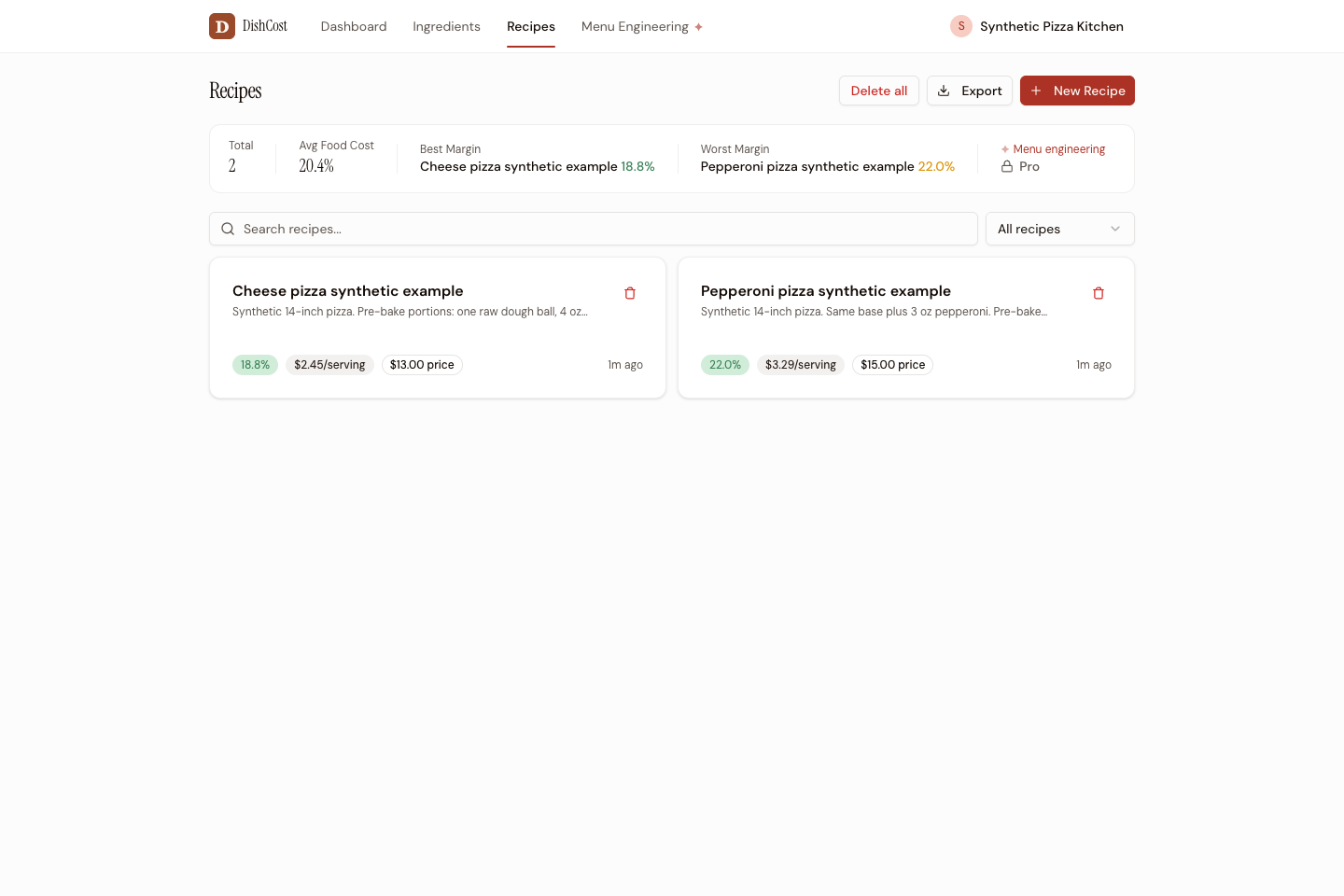Select the Recipes tab
This screenshot has height=896, width=1344.
tap(531, 26)
